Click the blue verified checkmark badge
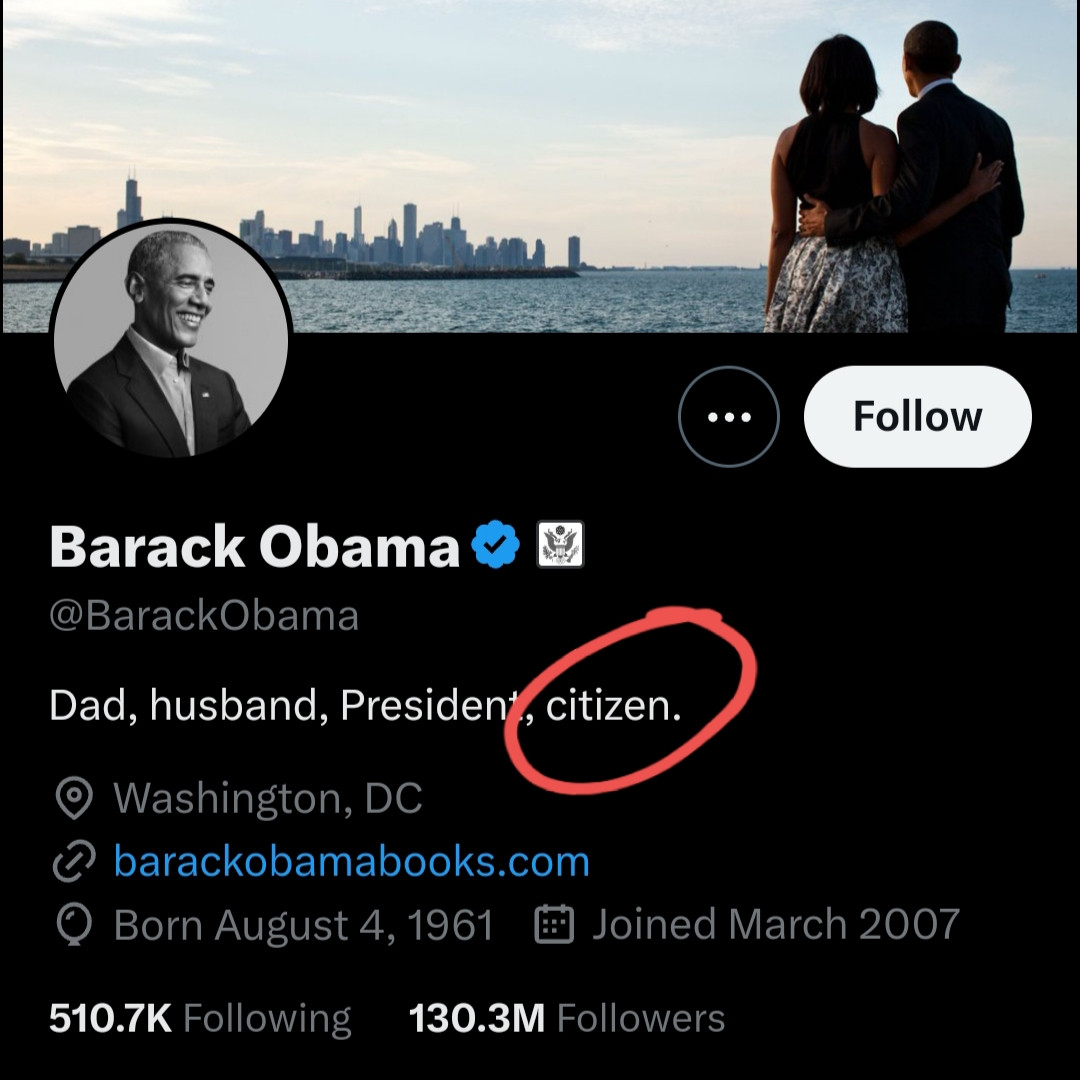Image resolution: width=1080 pixels, height=1080 pixels. (x=496, y=547)
